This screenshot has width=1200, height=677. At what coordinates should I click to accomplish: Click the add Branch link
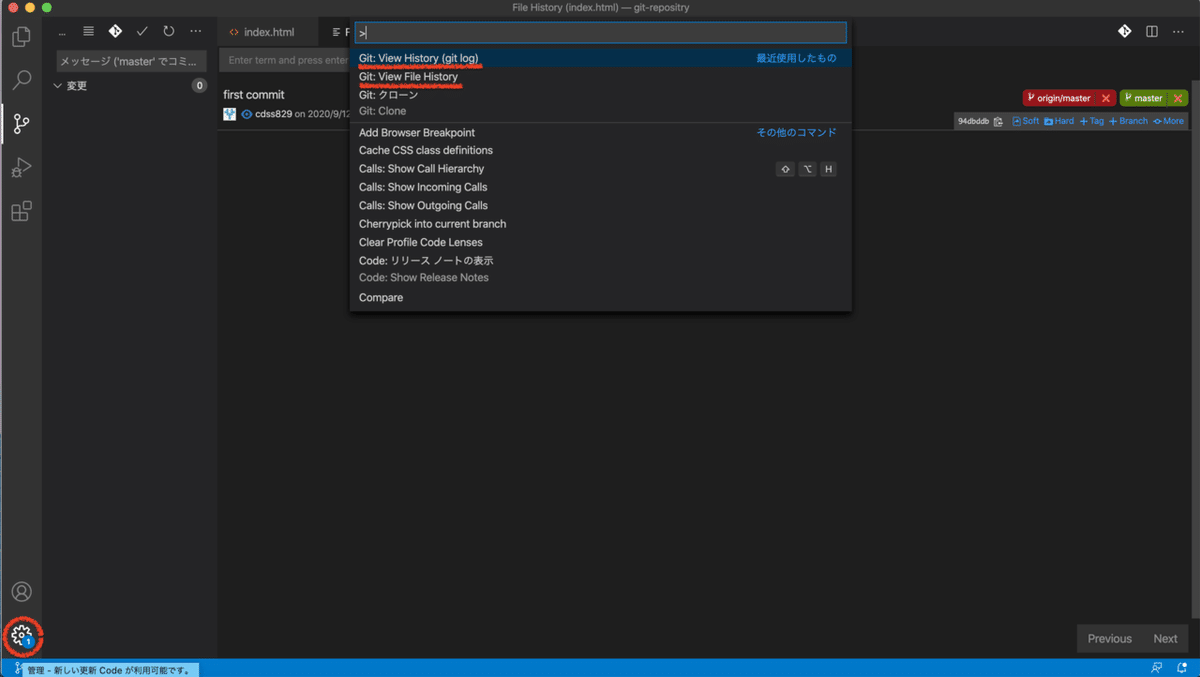pyautogui.click(x=1129, y=121)
